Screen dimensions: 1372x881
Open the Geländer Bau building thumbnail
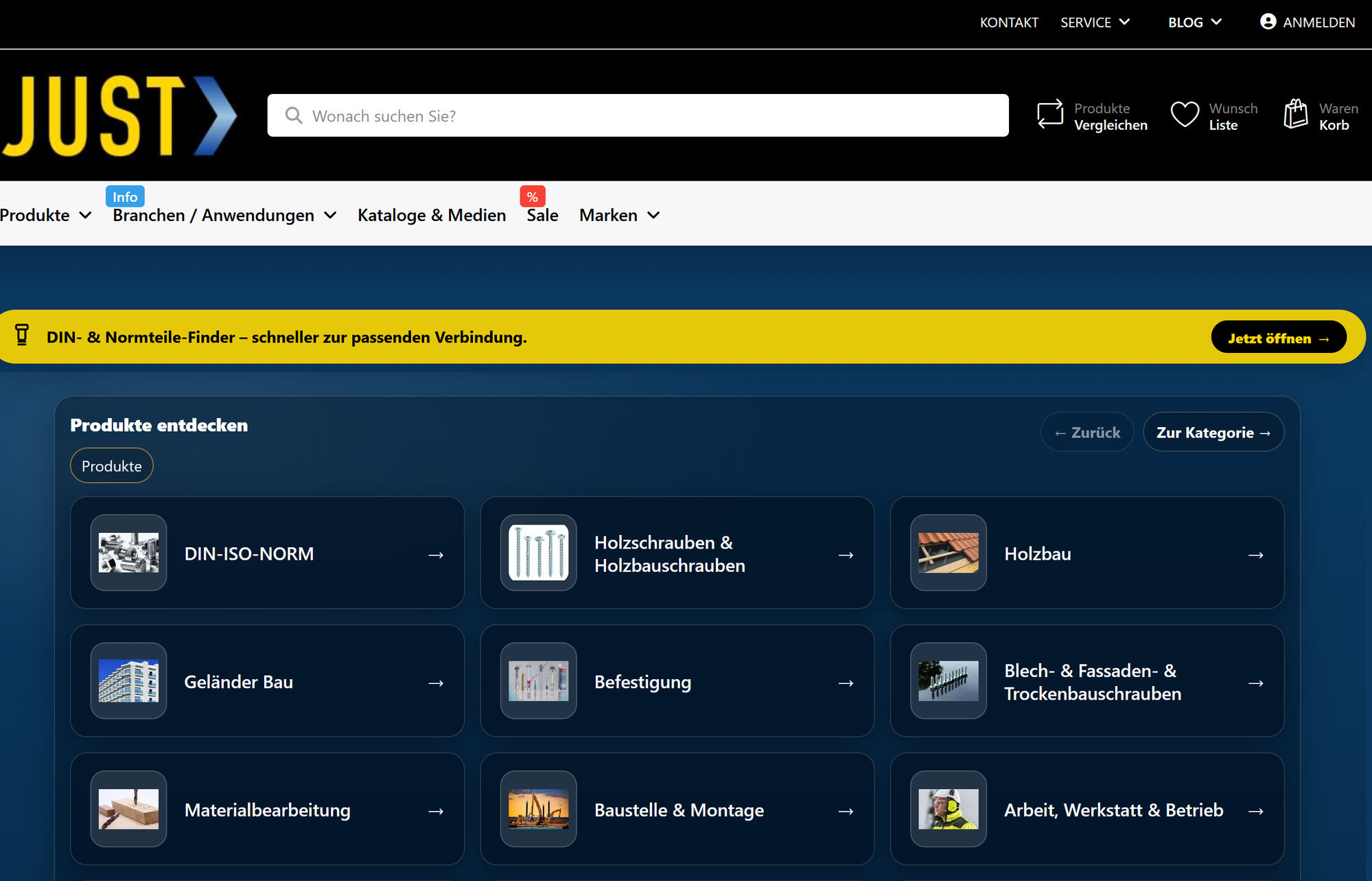point(128,681)
